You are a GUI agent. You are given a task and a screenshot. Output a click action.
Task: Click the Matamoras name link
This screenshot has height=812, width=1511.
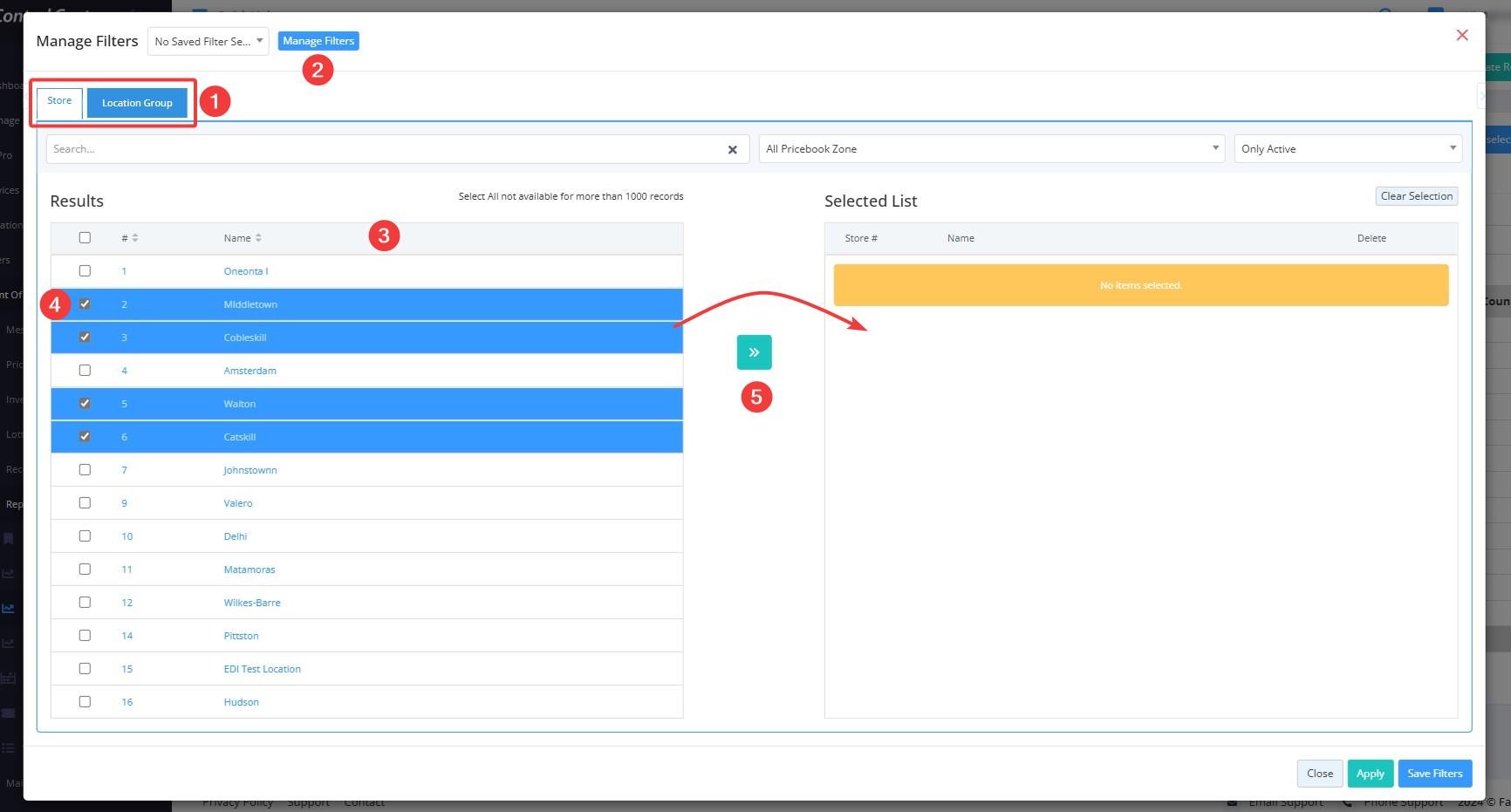[250, 570]
